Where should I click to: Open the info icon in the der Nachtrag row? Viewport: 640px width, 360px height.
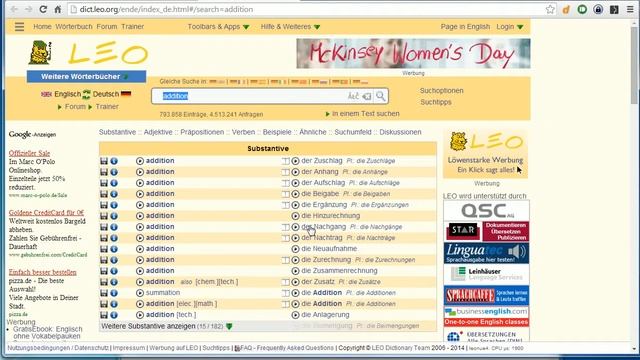tap(114, 238)
